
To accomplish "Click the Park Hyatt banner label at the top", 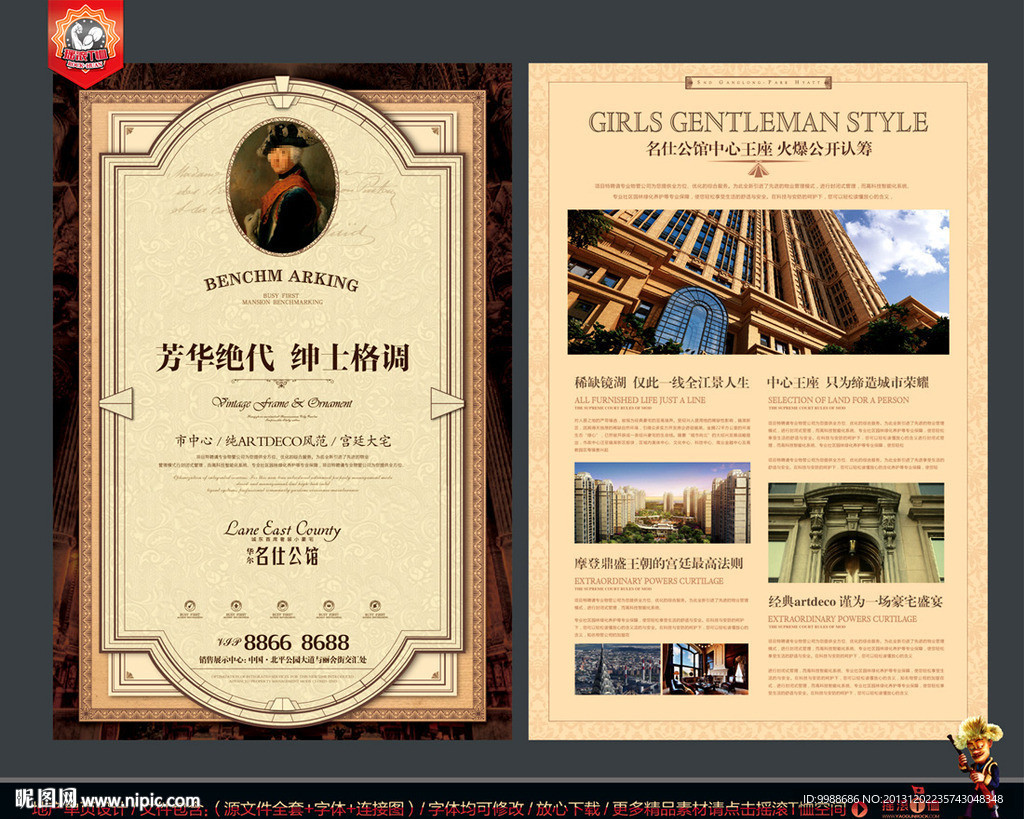I will click(758, 82).
